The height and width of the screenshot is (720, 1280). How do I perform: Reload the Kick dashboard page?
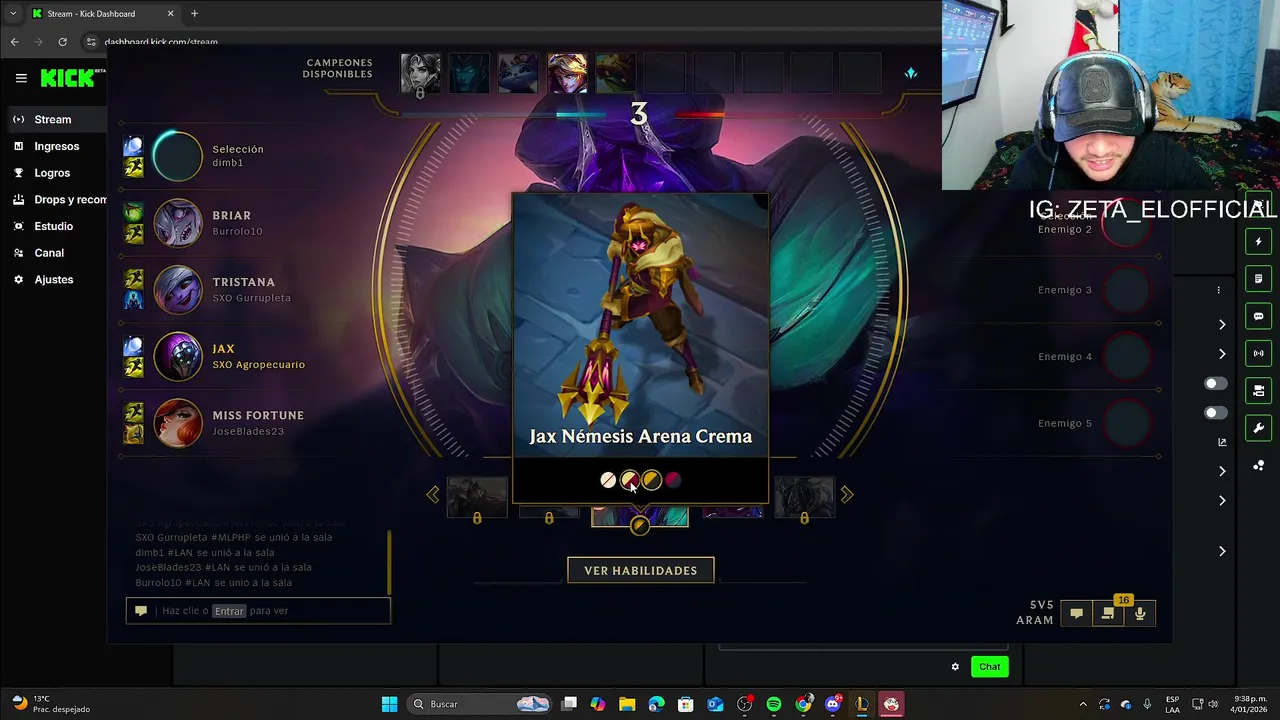62,42
